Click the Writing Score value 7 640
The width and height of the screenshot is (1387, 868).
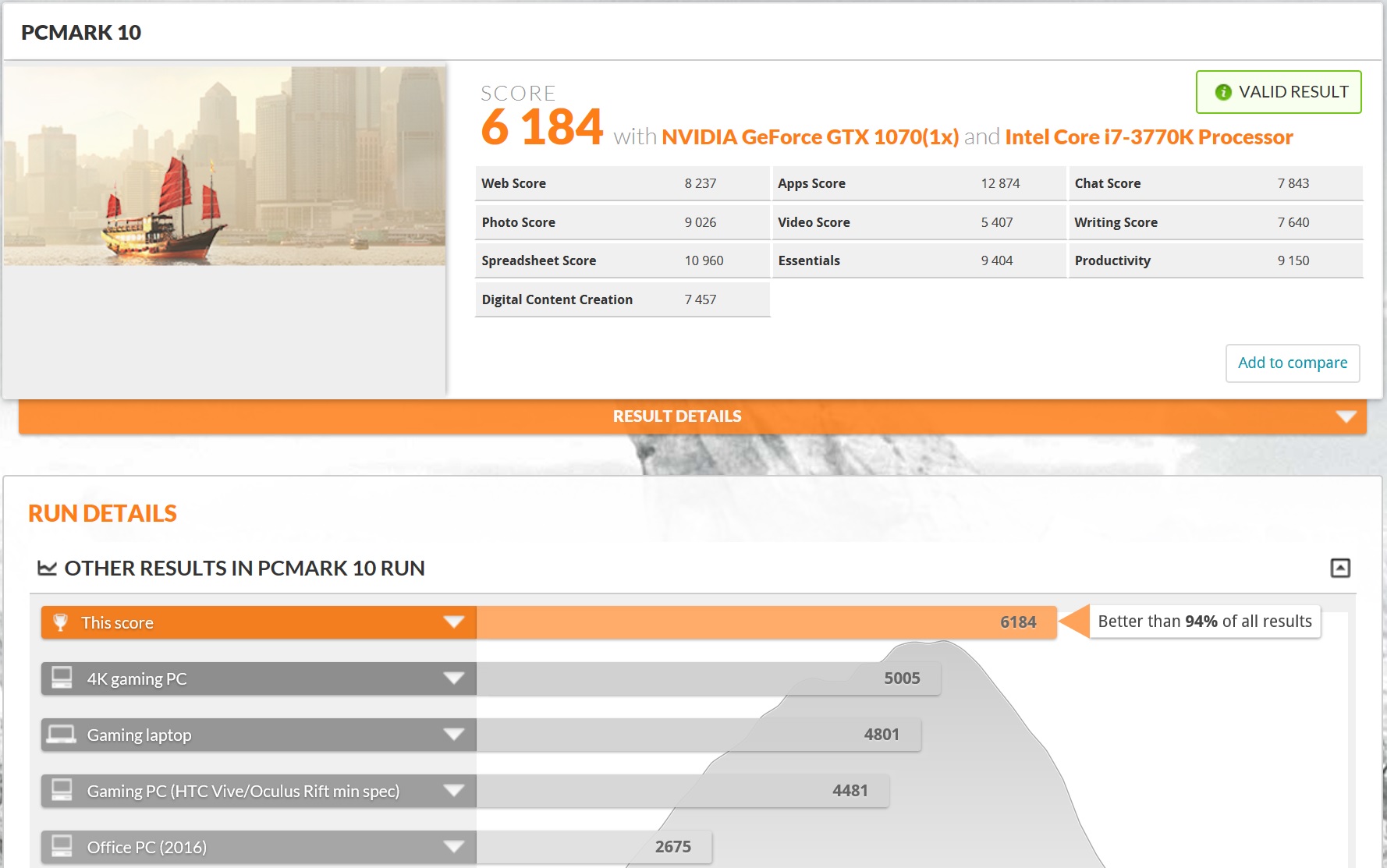(1293, 222)
